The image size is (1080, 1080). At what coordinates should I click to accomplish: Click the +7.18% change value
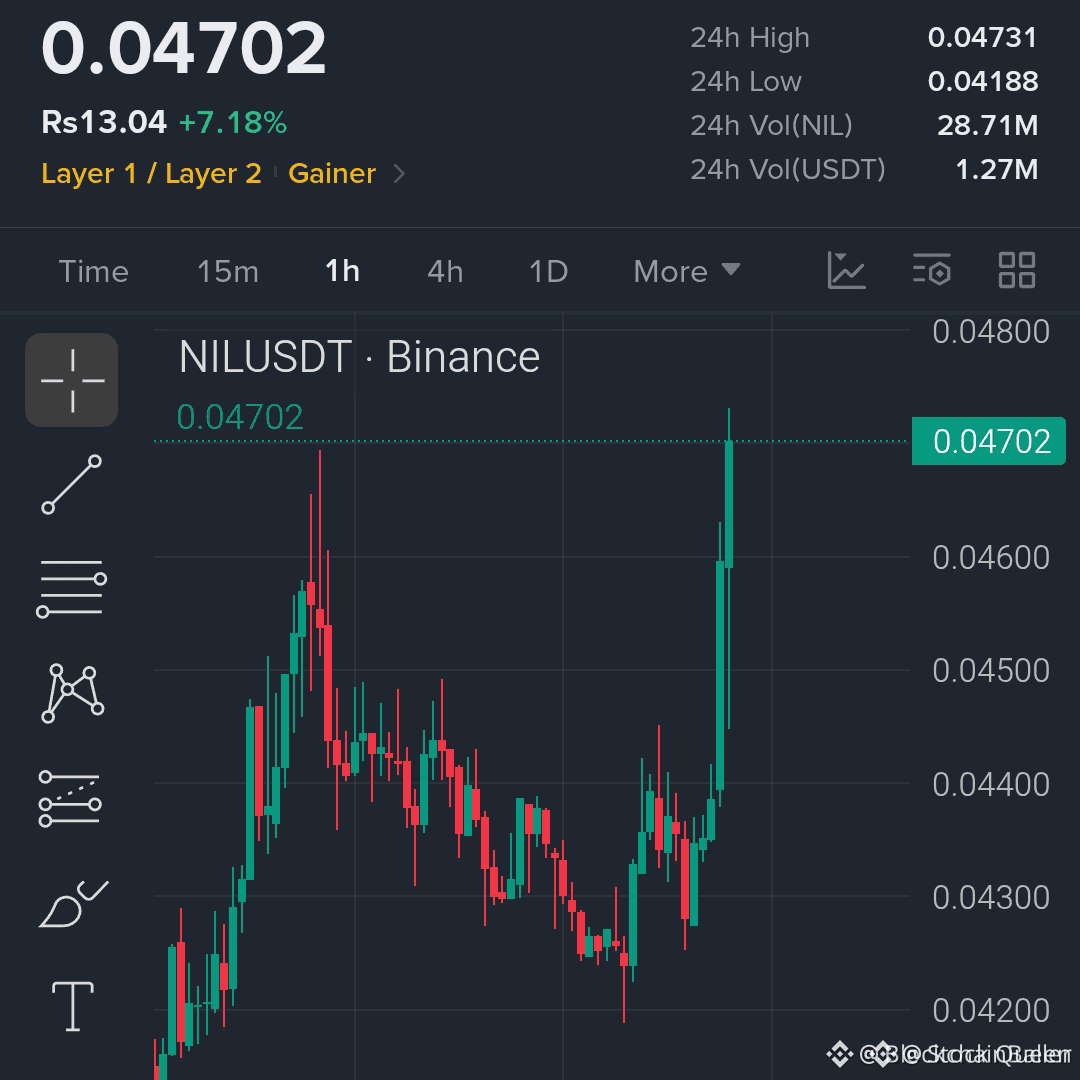[x=233, y=123]
